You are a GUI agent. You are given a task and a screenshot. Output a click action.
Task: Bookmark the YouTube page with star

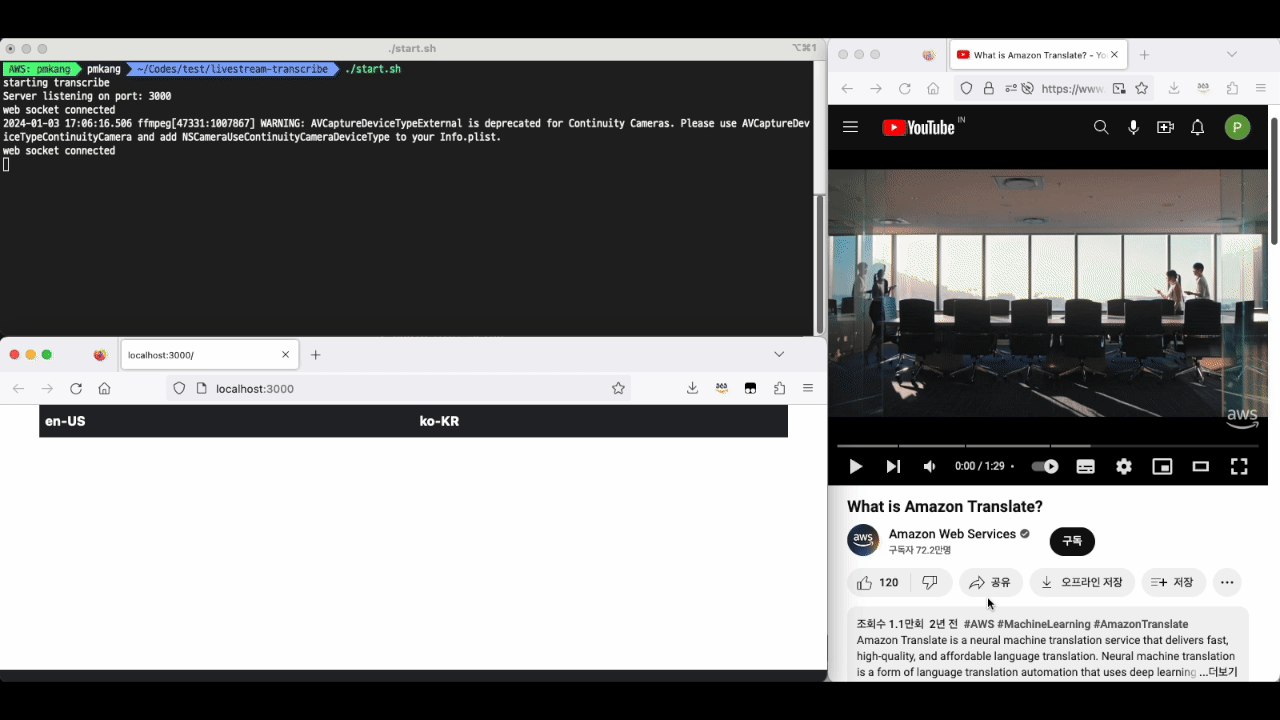(x=1141, y=89)
